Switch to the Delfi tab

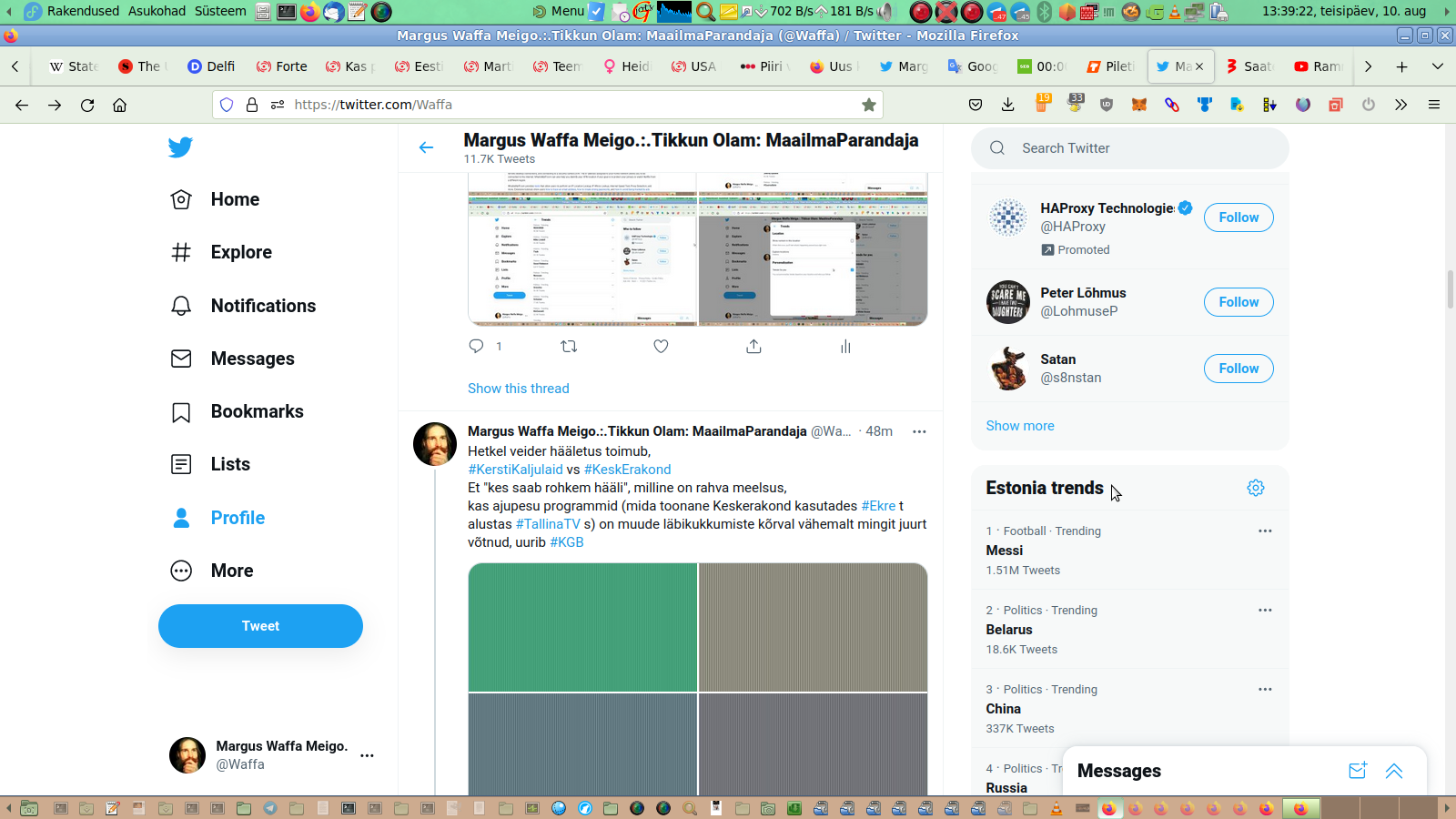tap(211, 66)
